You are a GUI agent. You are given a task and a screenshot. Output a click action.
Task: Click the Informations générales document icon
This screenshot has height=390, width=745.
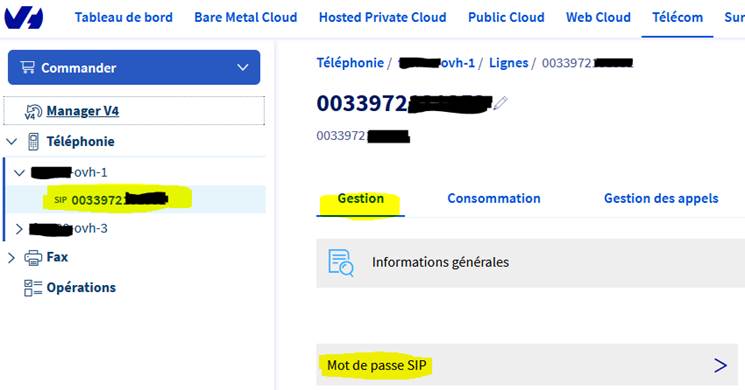[x=341, y=263]
